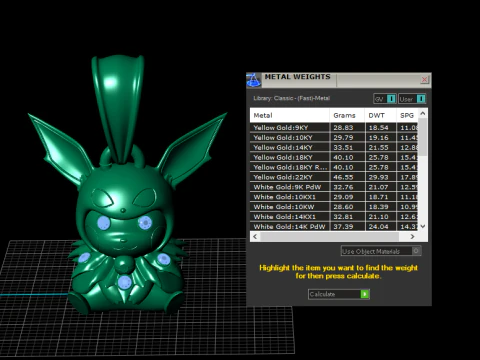Select the White Gold:14K PdW row

[x=334, y=227]
